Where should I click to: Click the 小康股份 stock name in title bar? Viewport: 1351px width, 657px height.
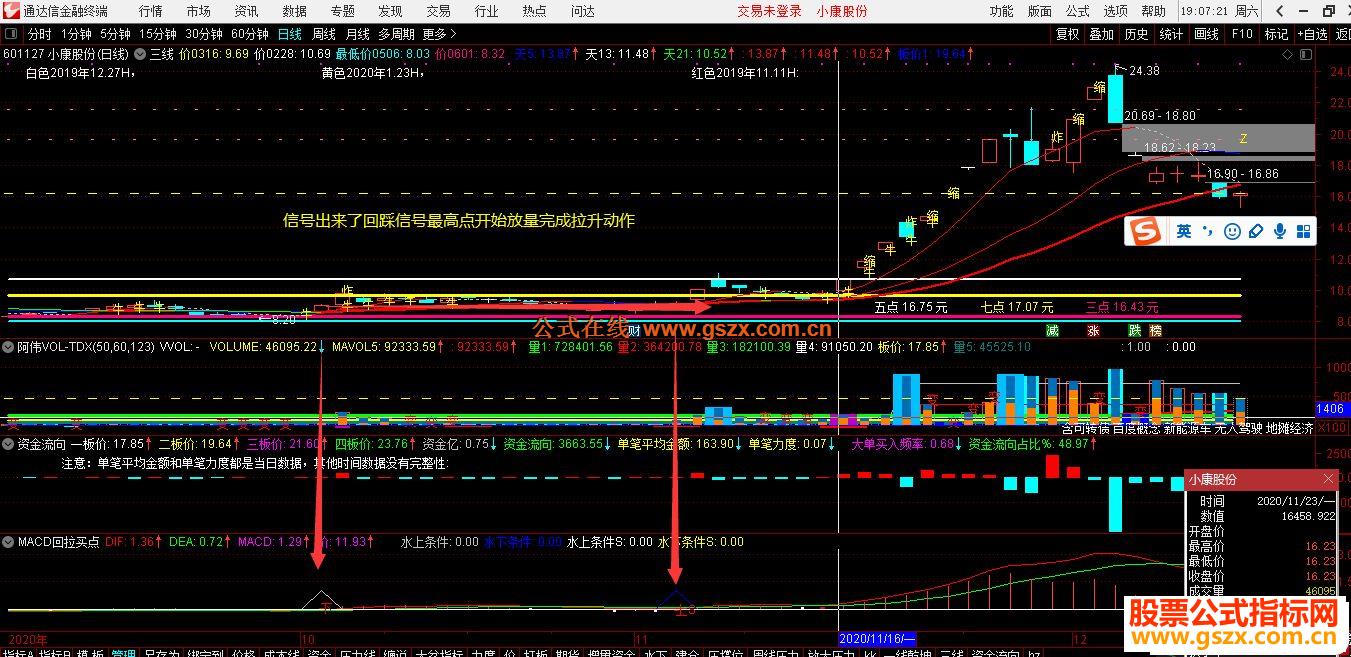(842, 11)
